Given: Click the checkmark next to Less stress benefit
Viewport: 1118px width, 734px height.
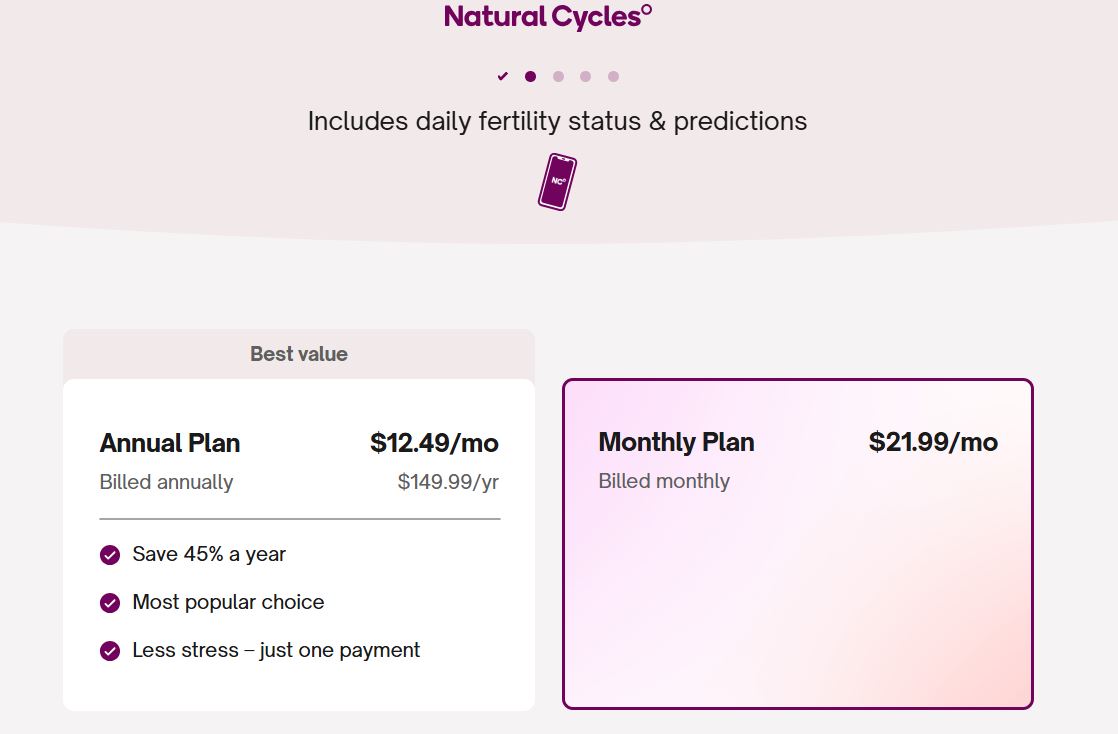Looking at the screenshot, I should coord(108,650).
